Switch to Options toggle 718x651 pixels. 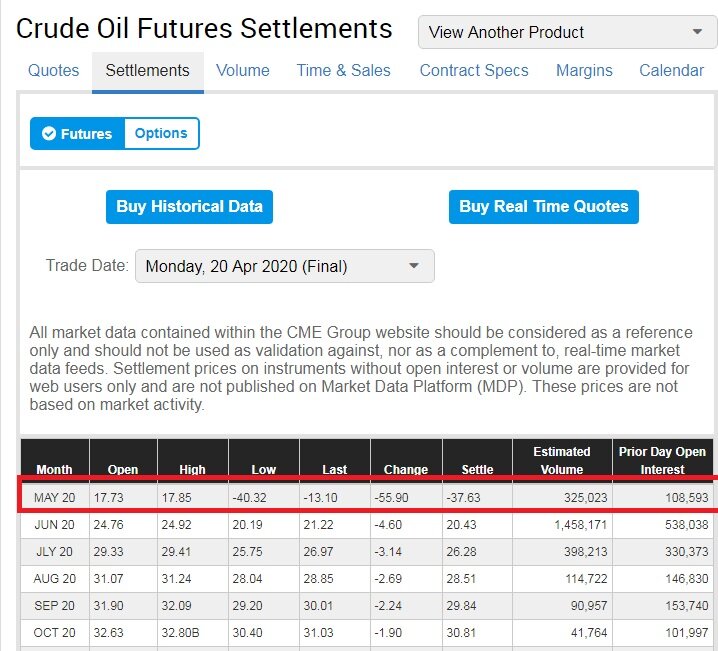pyautogui.click(x=161, y=133)
